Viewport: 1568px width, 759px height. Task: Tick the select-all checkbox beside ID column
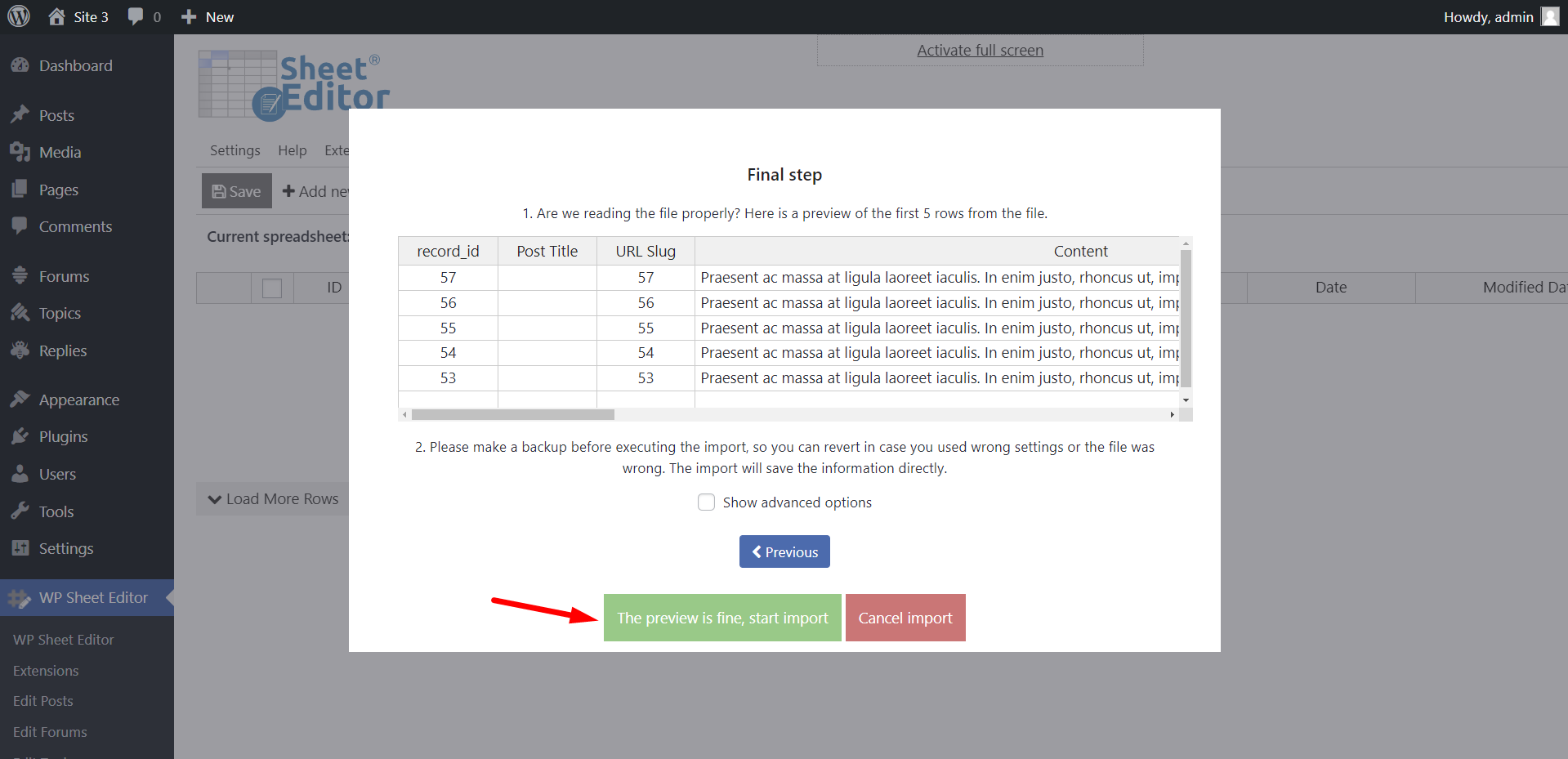coord(272,288)
